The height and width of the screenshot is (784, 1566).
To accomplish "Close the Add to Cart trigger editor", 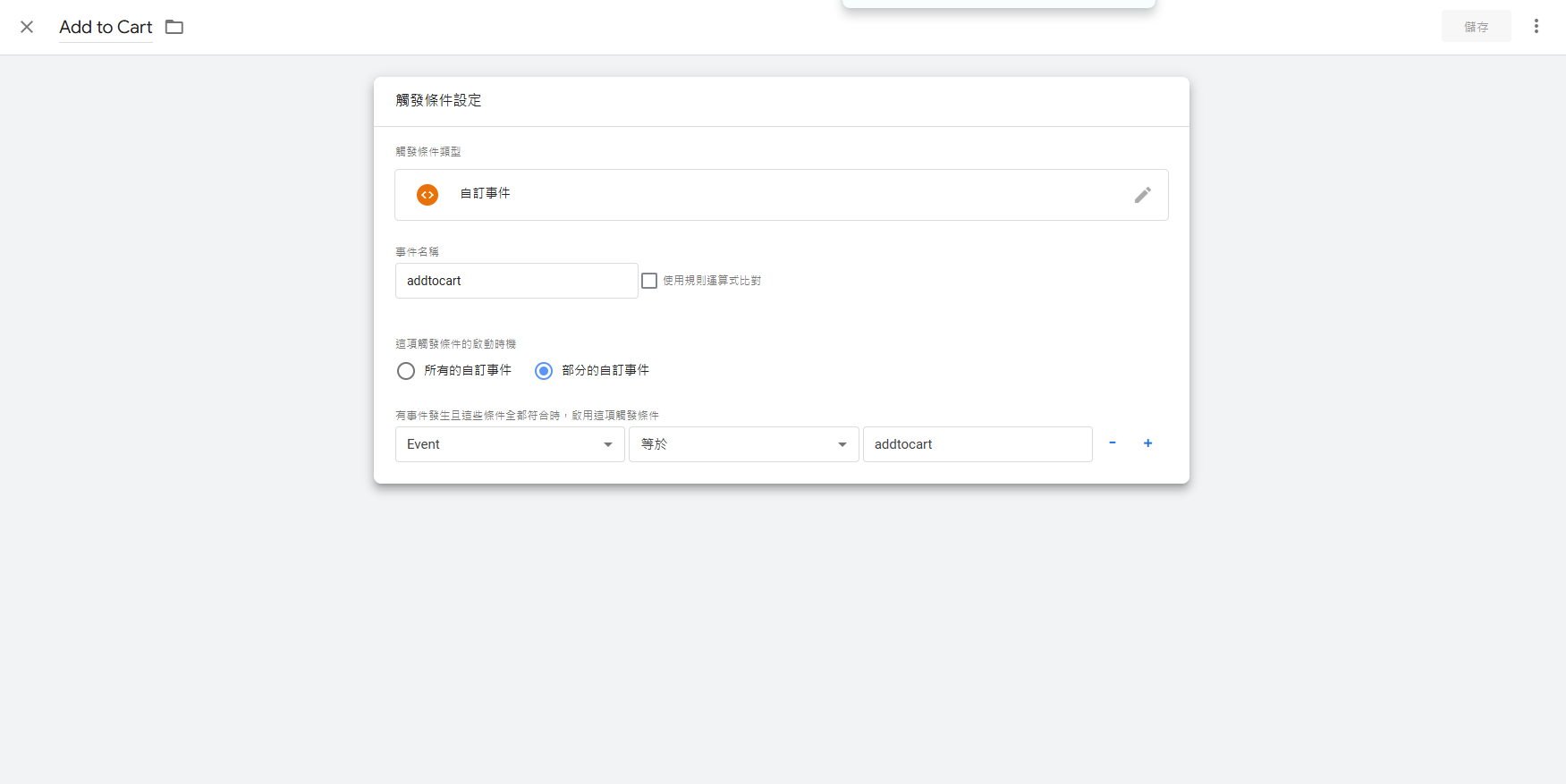I will pos(27,27).
